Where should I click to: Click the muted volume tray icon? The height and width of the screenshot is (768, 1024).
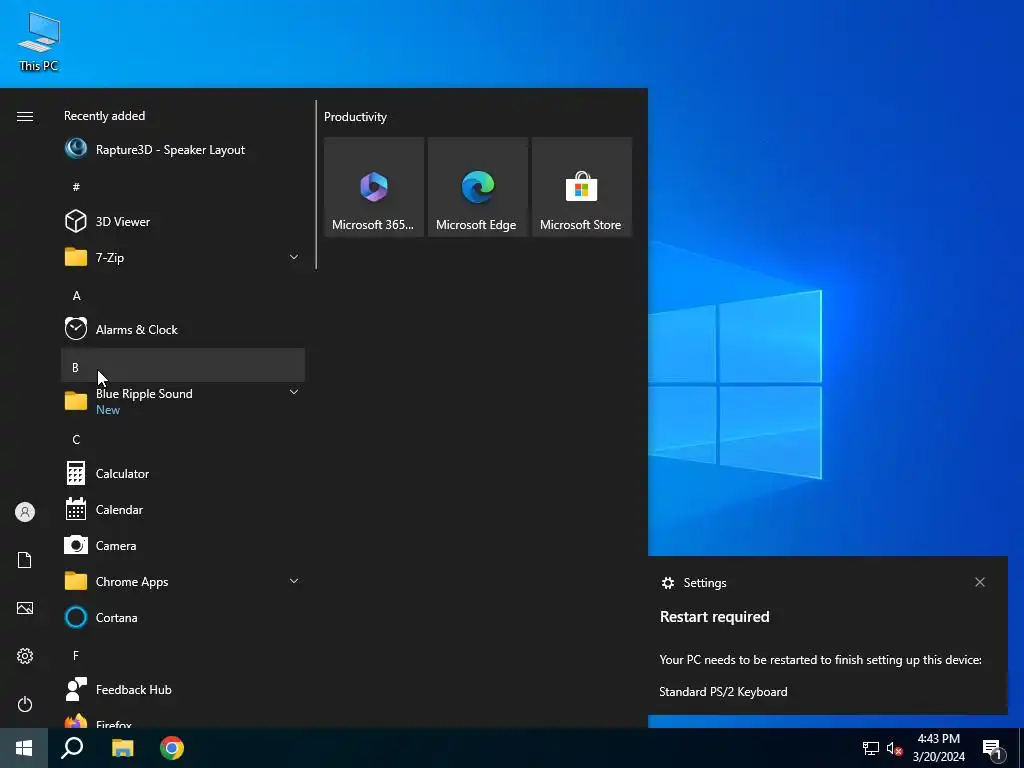pos(894,748)
